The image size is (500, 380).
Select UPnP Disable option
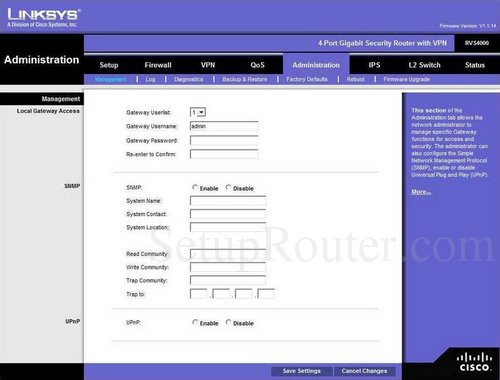tap(228, 322)
